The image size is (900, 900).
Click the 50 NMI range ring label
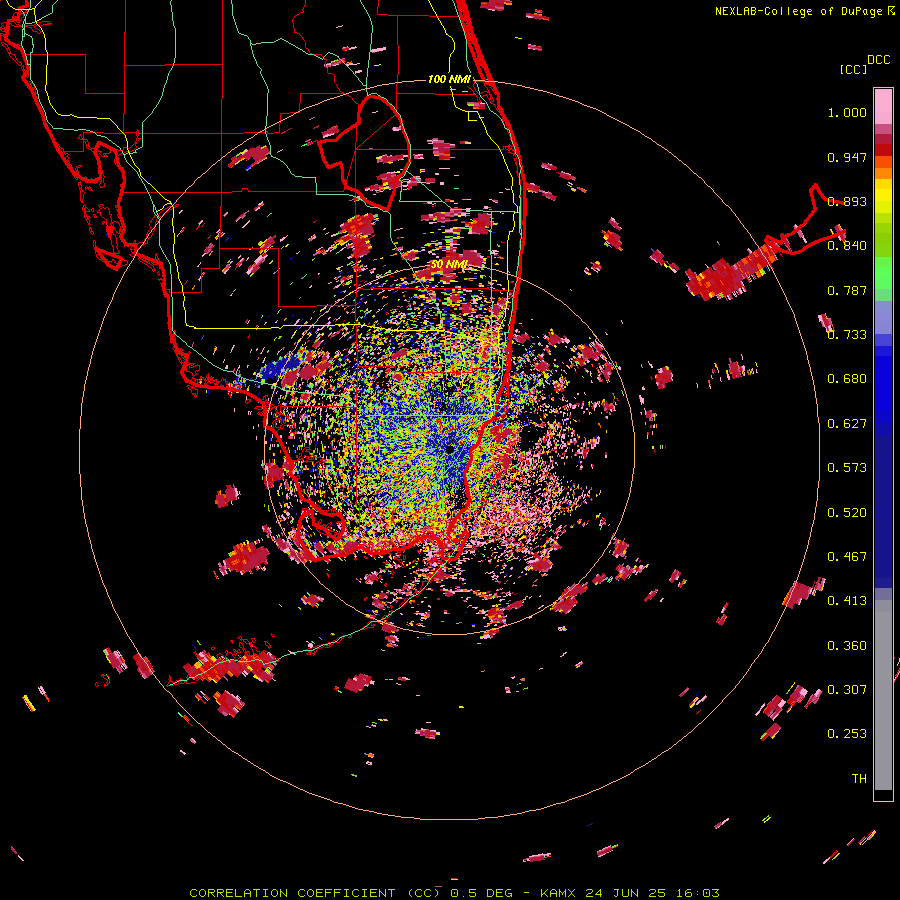click(449, 265)
